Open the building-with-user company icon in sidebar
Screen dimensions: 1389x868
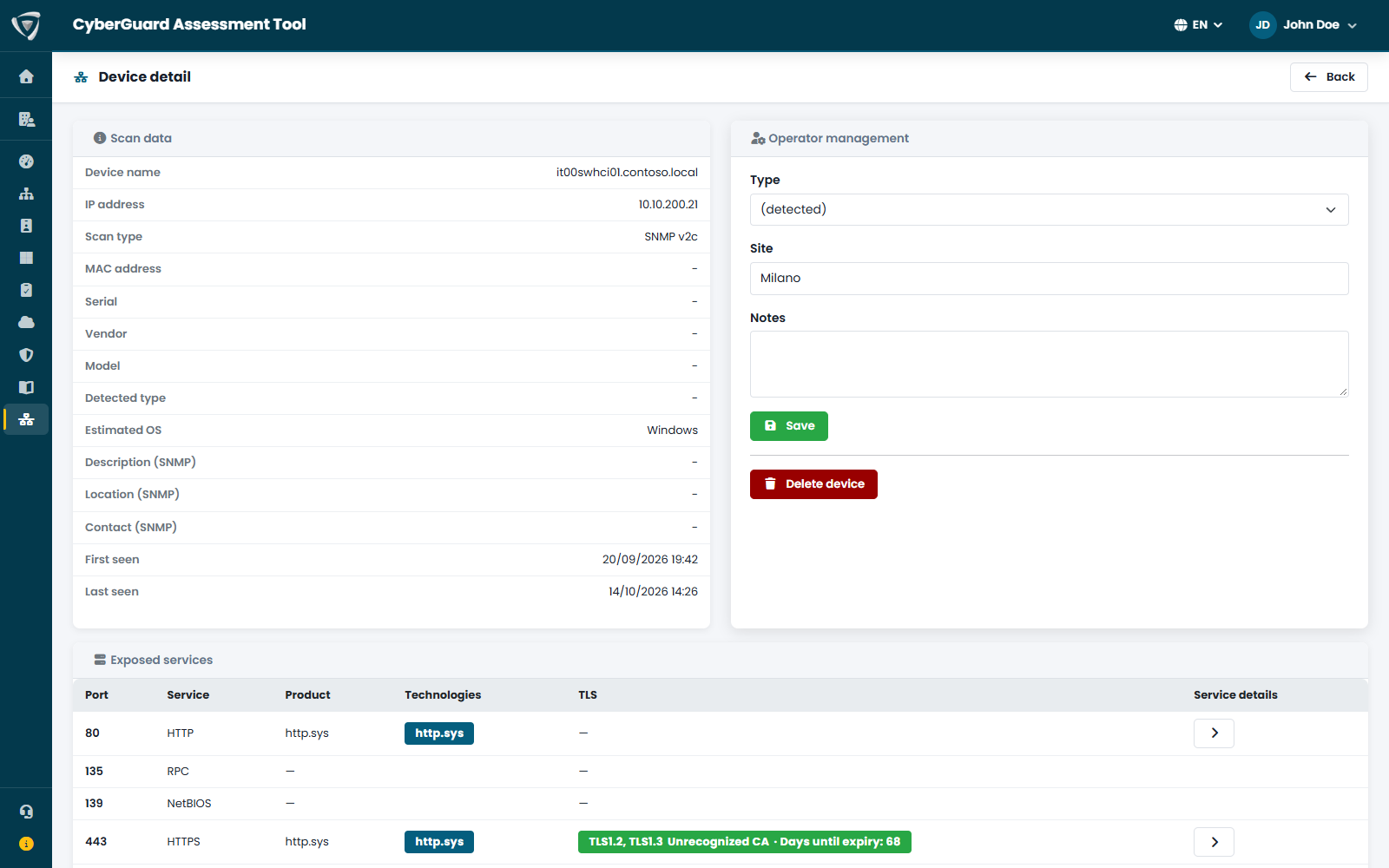(x=26, y=119)
